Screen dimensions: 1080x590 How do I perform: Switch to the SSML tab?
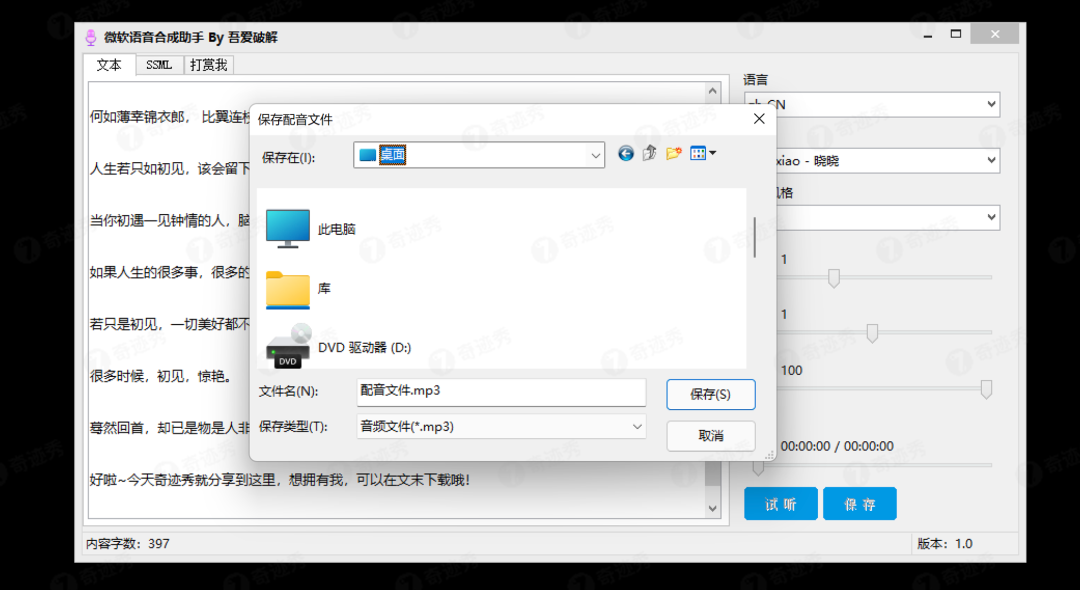coord(159,65)
